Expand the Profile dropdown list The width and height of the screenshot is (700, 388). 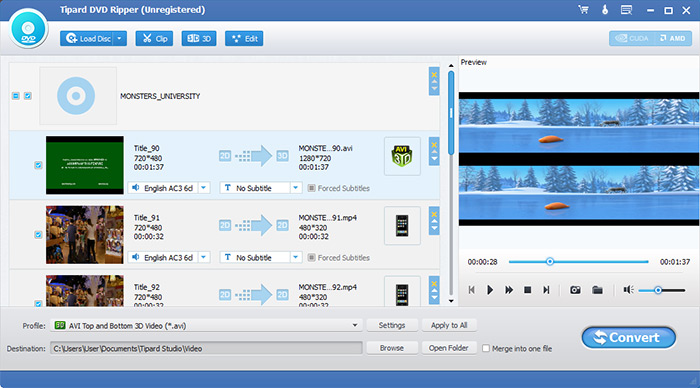coord(355,325)
